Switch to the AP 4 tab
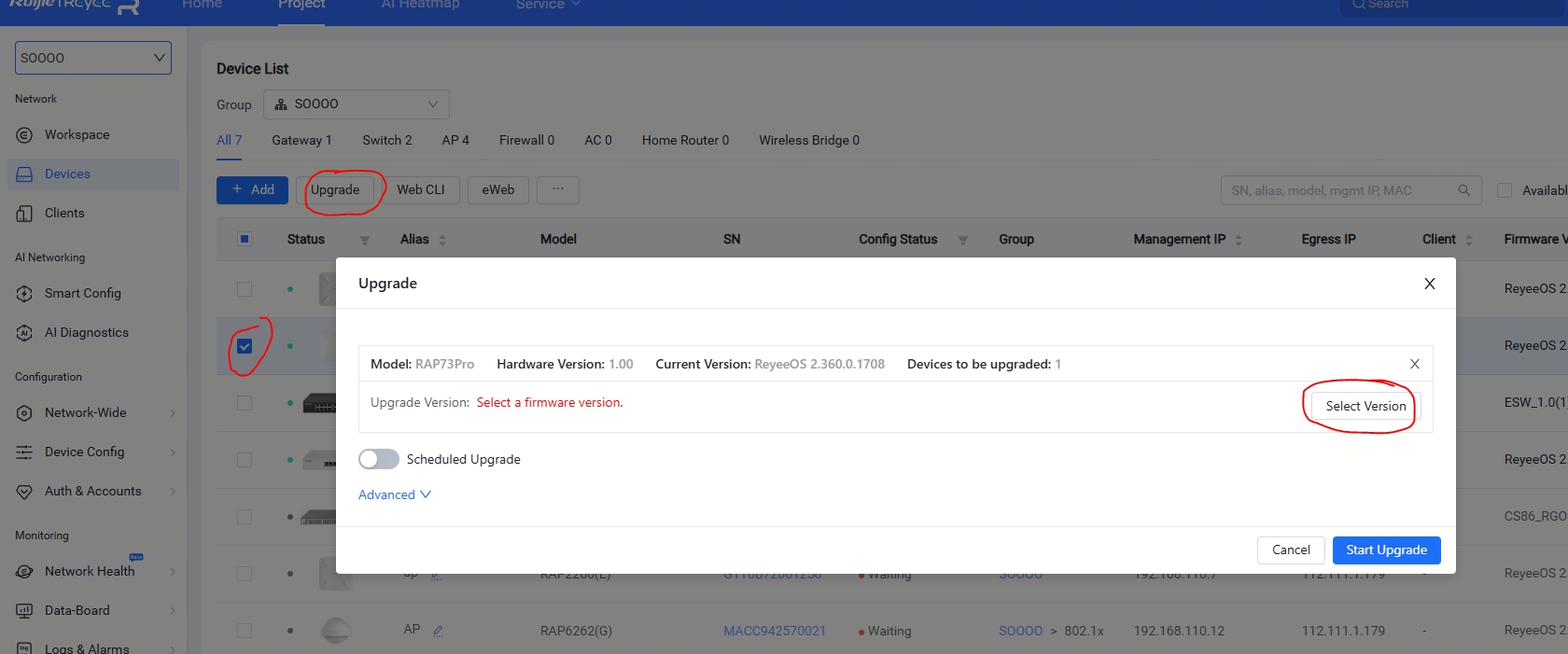This screenshot has width=1568, height=654. pyautogui.click(x=455, y=140)
